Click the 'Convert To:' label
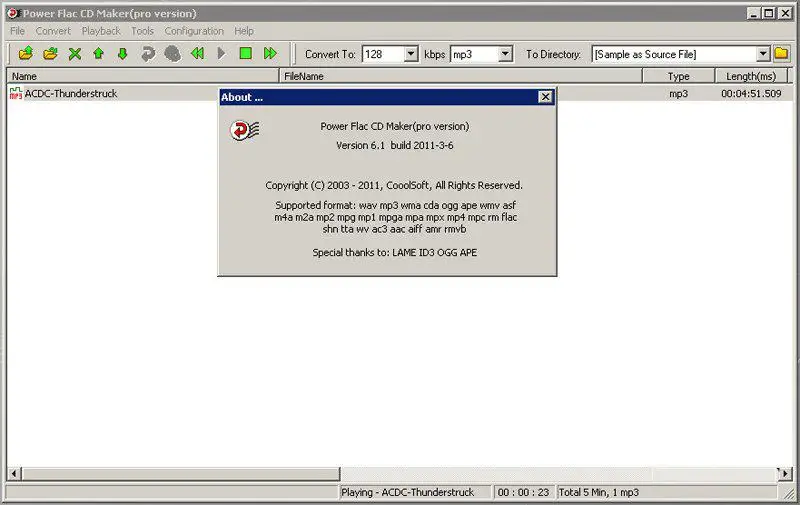This screenshot has height=505, width=800. coord(330,54)
